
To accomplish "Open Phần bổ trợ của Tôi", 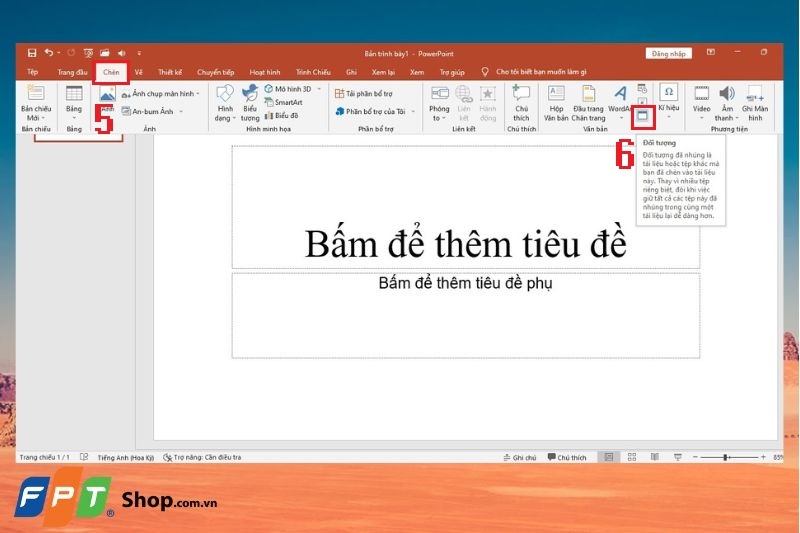I will pyautogui.click(x=371, y=111).
